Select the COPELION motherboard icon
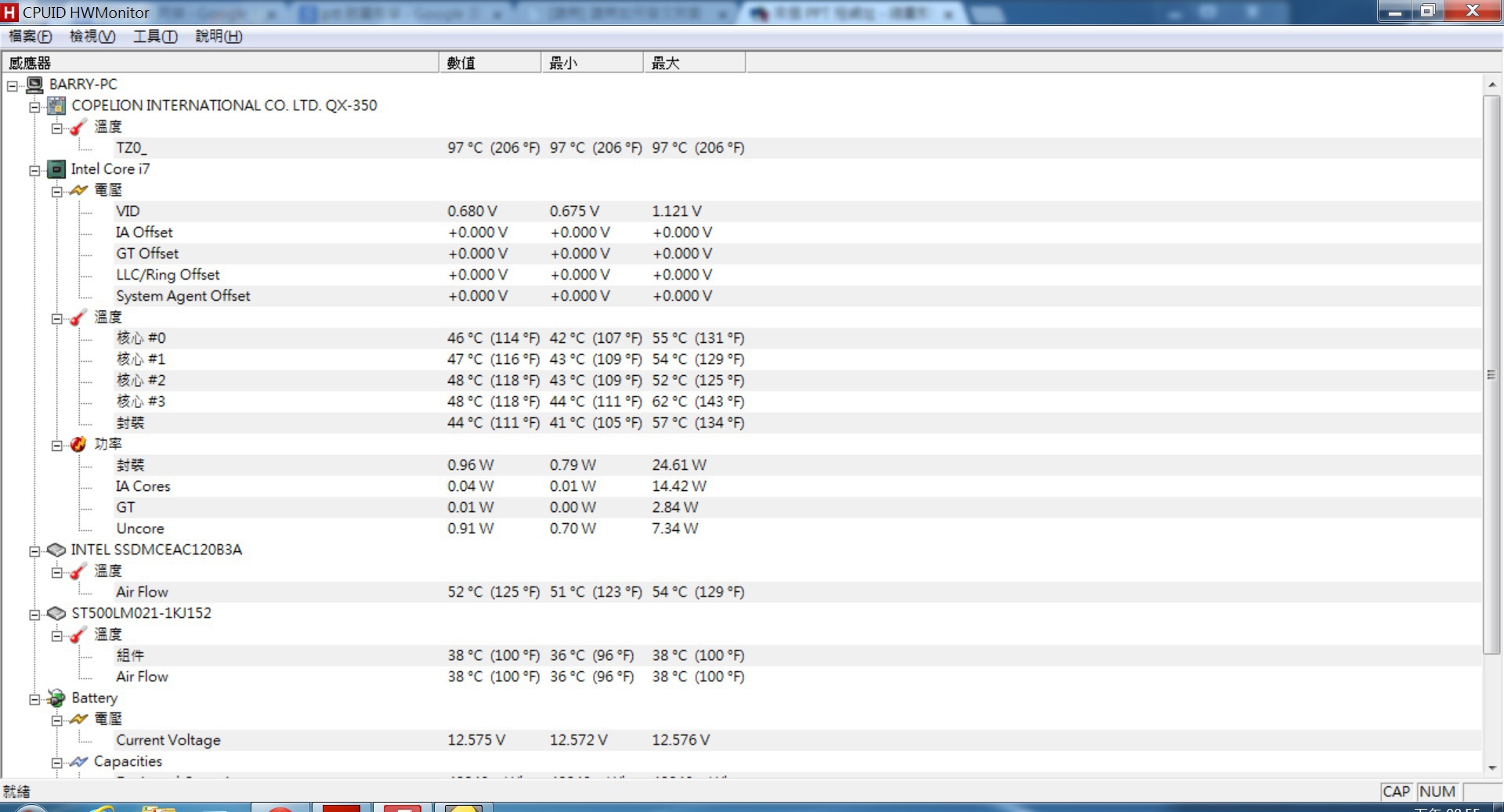The height and width of the screenshot is (812, 1504). (56, 105)
